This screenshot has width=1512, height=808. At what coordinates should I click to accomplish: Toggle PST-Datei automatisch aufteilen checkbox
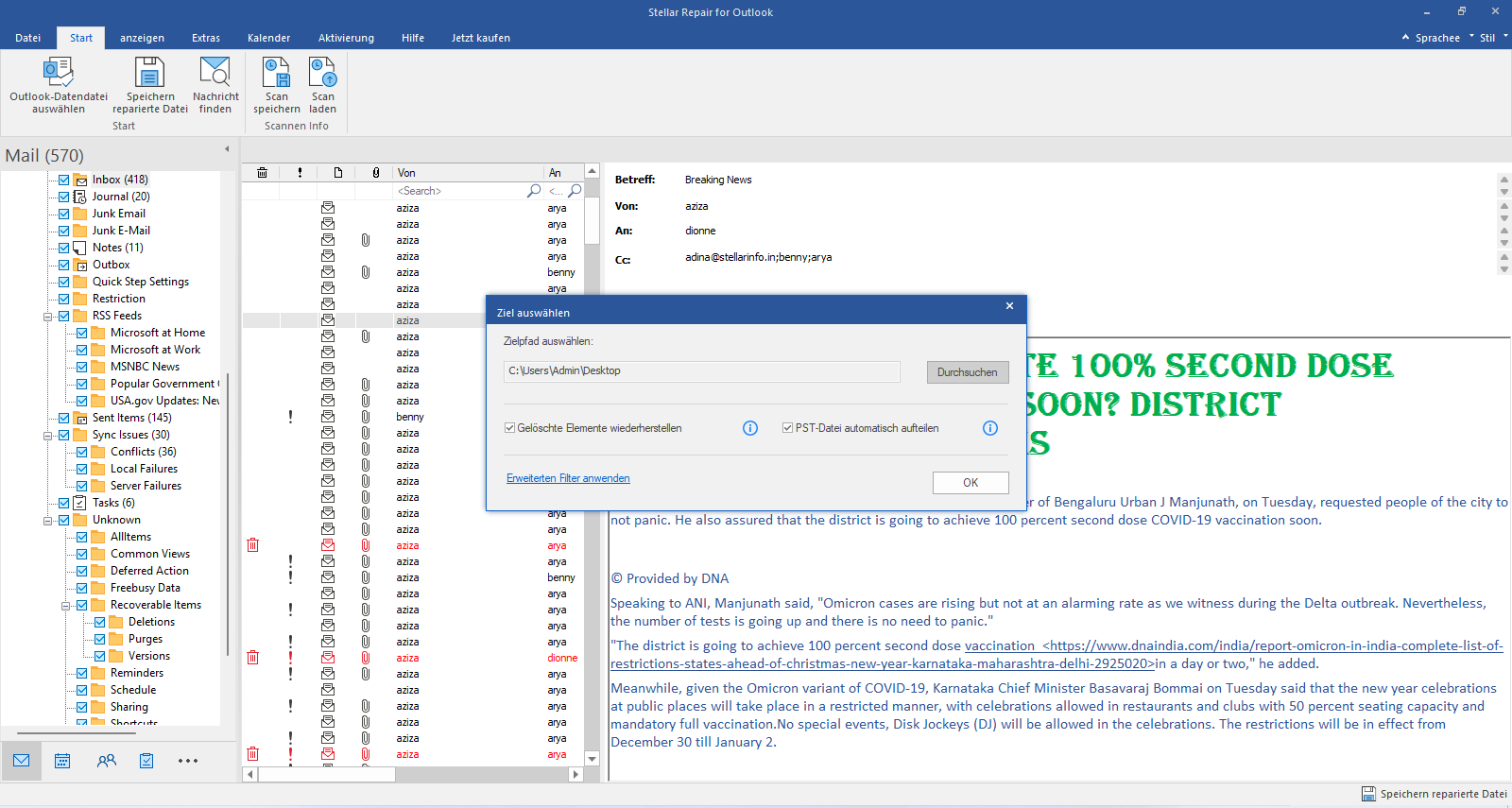tap(787, 428)
